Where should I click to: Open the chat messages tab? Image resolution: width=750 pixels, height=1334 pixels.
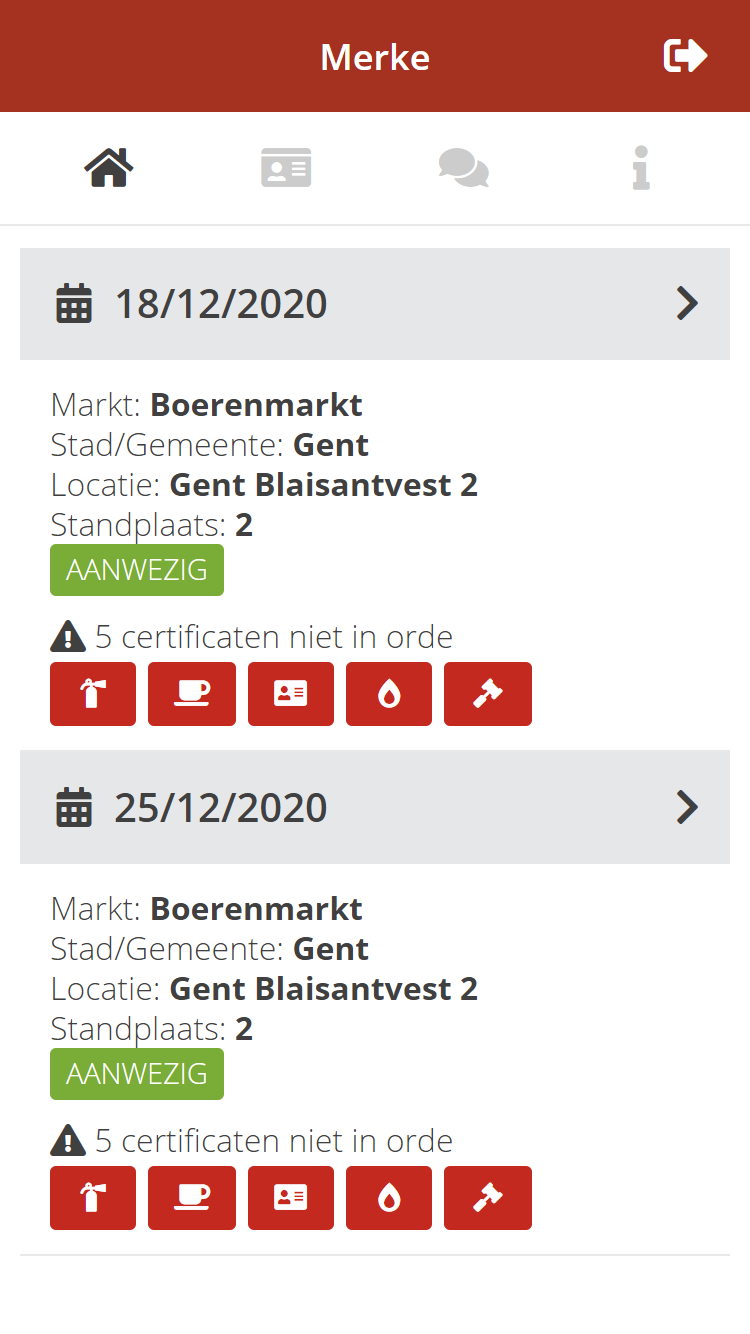[x=463, y=168]
